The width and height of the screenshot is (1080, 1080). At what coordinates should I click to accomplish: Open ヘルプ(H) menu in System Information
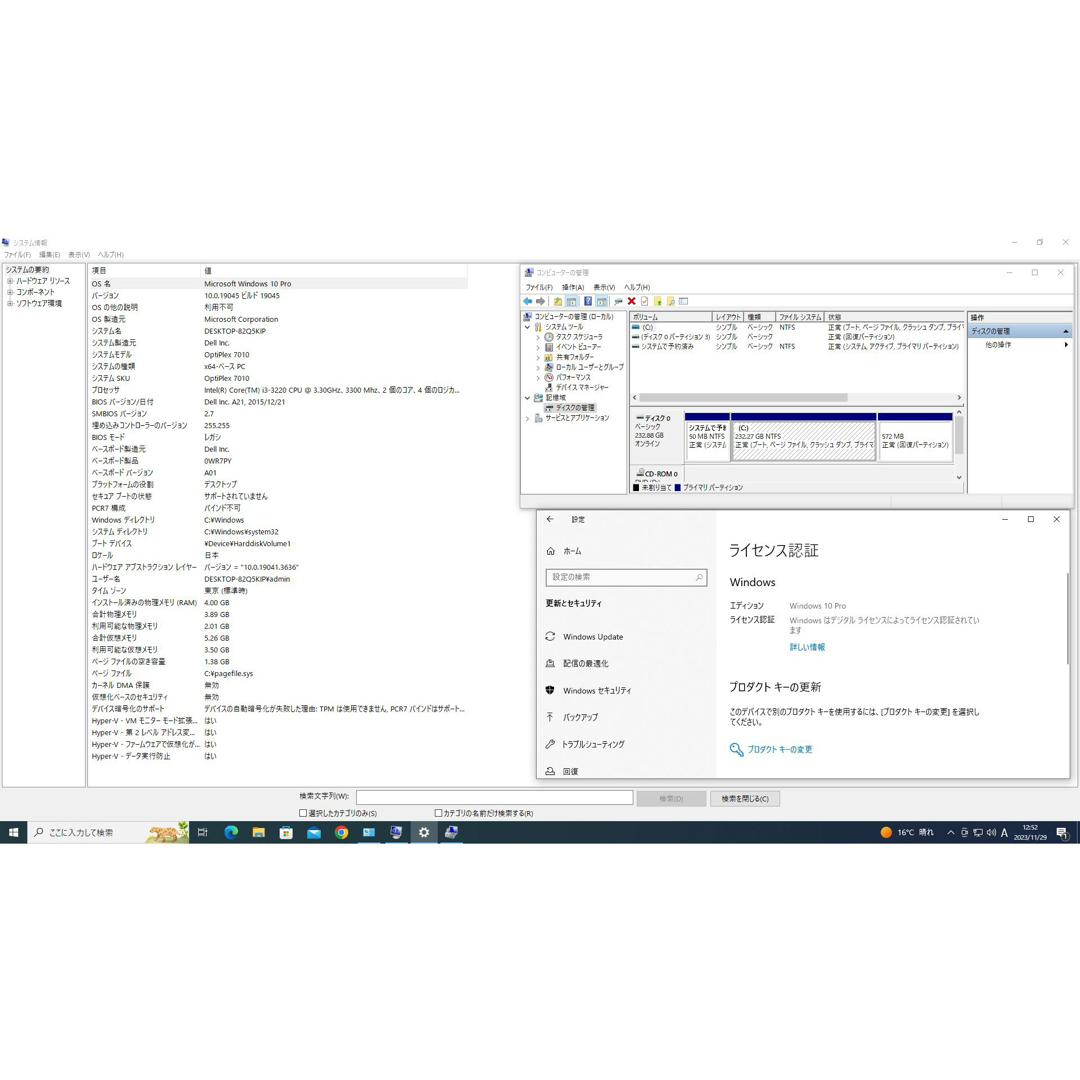[x=111, y=255]
